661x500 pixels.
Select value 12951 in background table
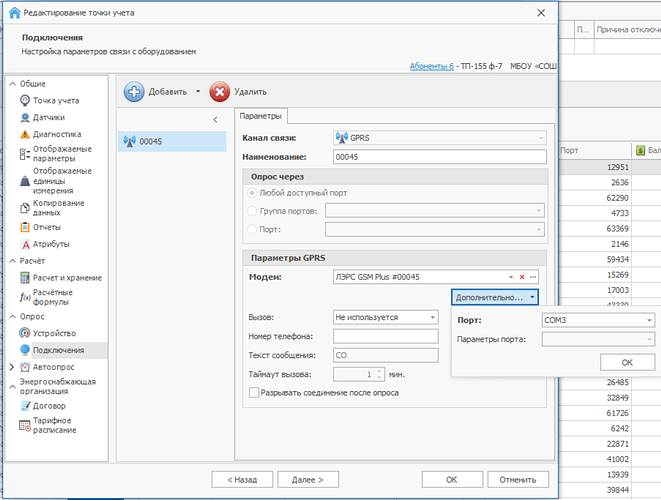(x=618, y=167)
